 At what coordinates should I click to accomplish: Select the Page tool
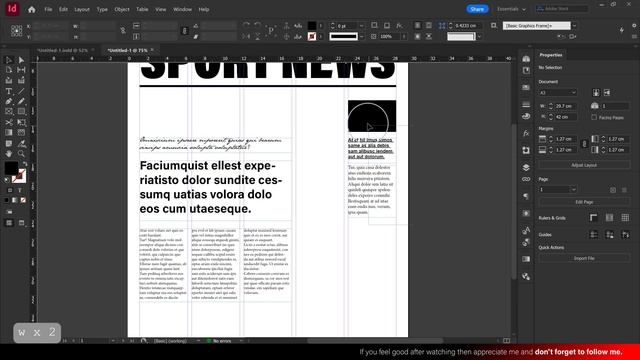(x=9, y=70)
